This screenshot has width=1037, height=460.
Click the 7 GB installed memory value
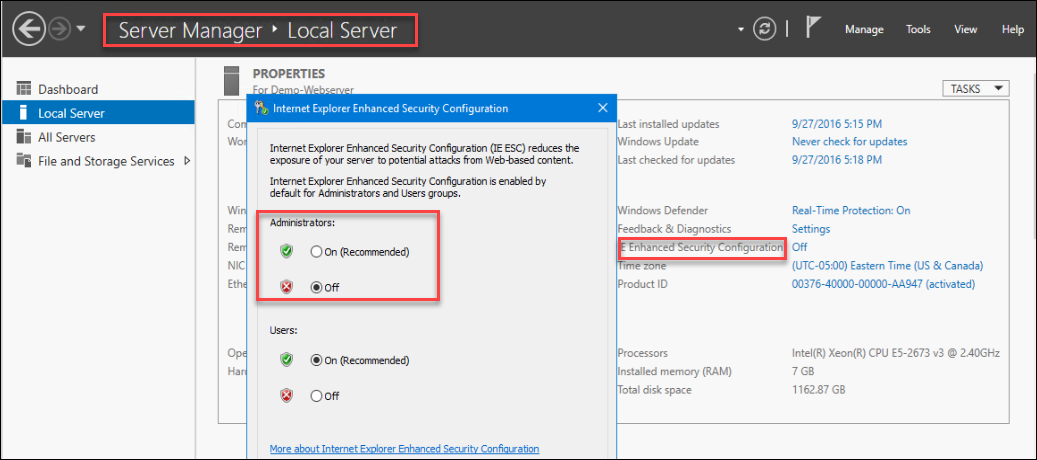804,371
